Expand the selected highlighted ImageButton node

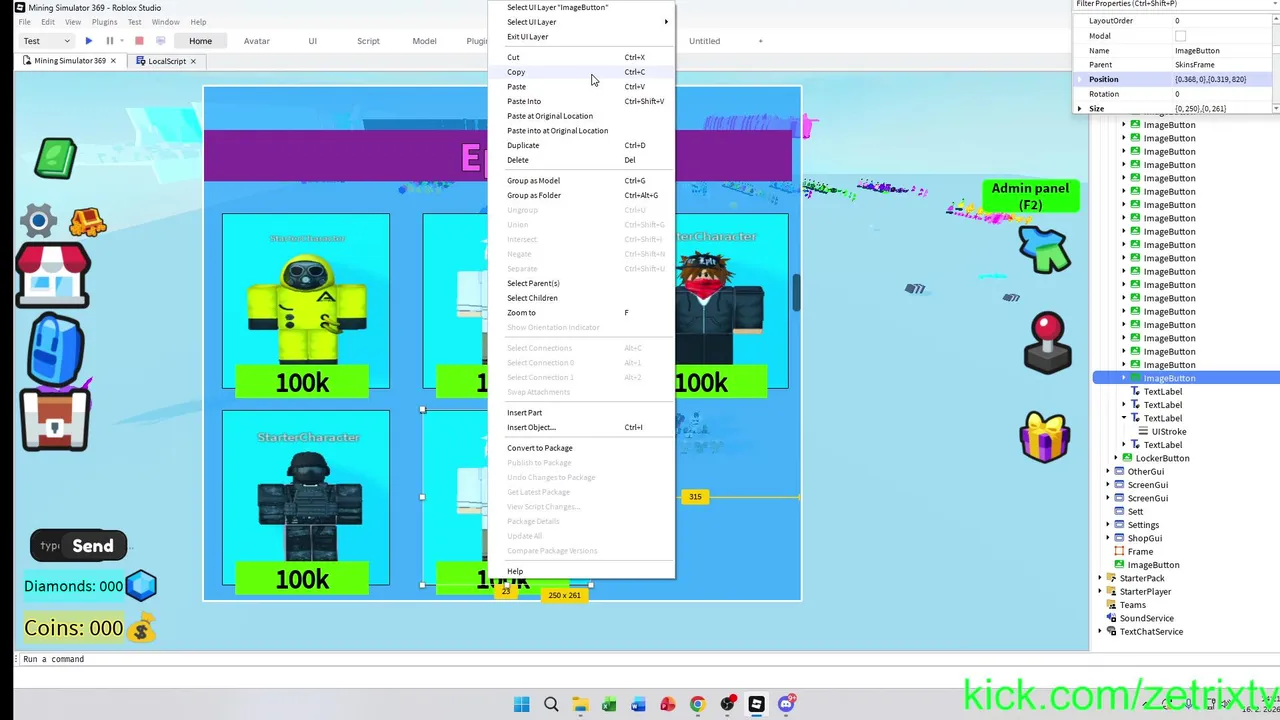tap(1124, 378)
